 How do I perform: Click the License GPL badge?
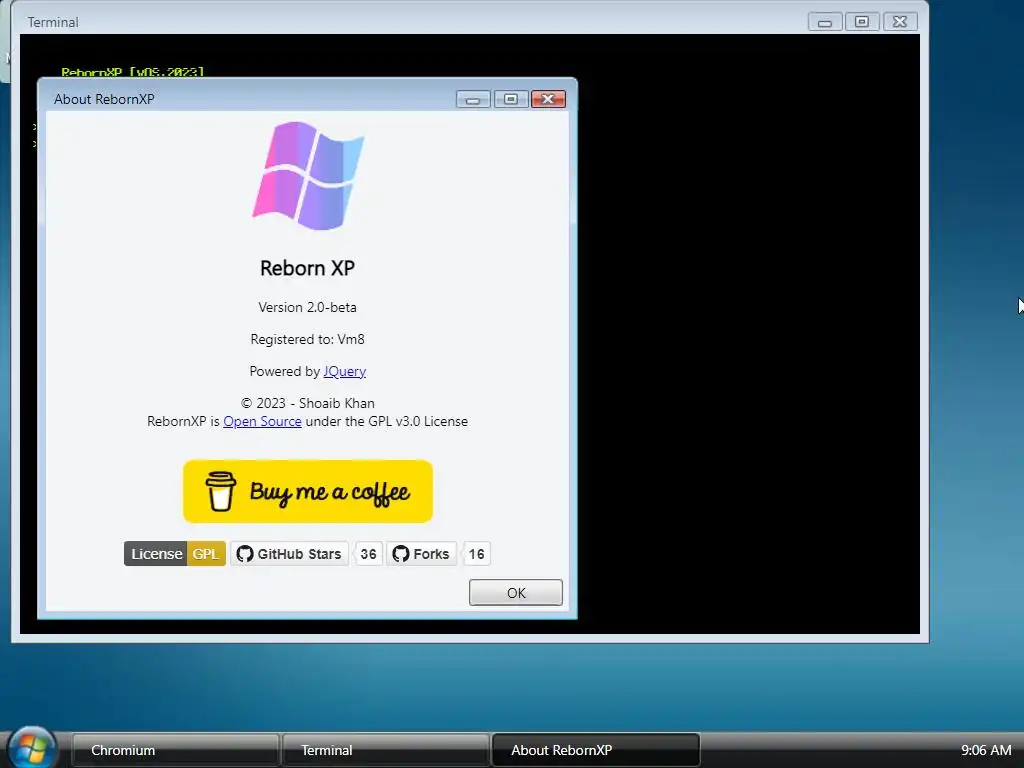point(174,554)
